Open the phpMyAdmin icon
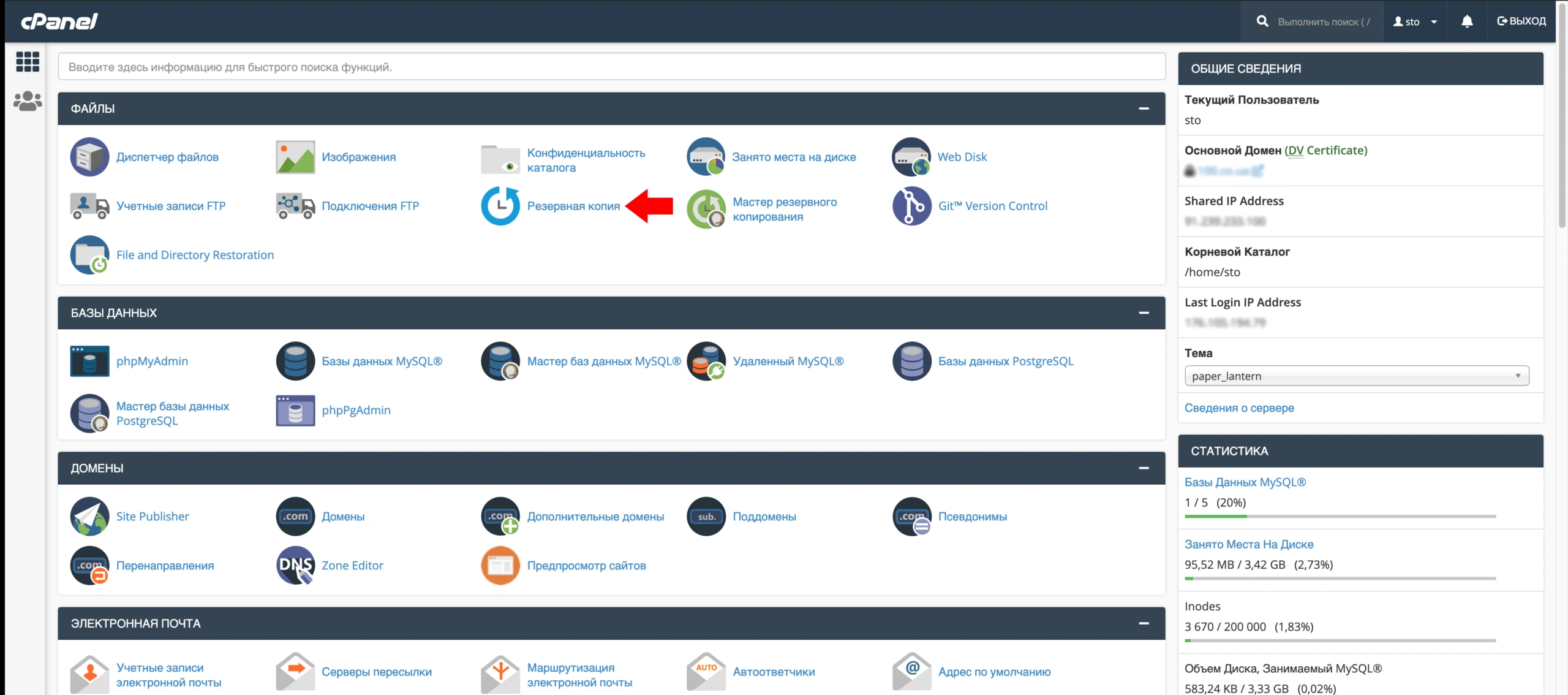The width and height of the screenshot is (1568, 695). pos(89,361)
